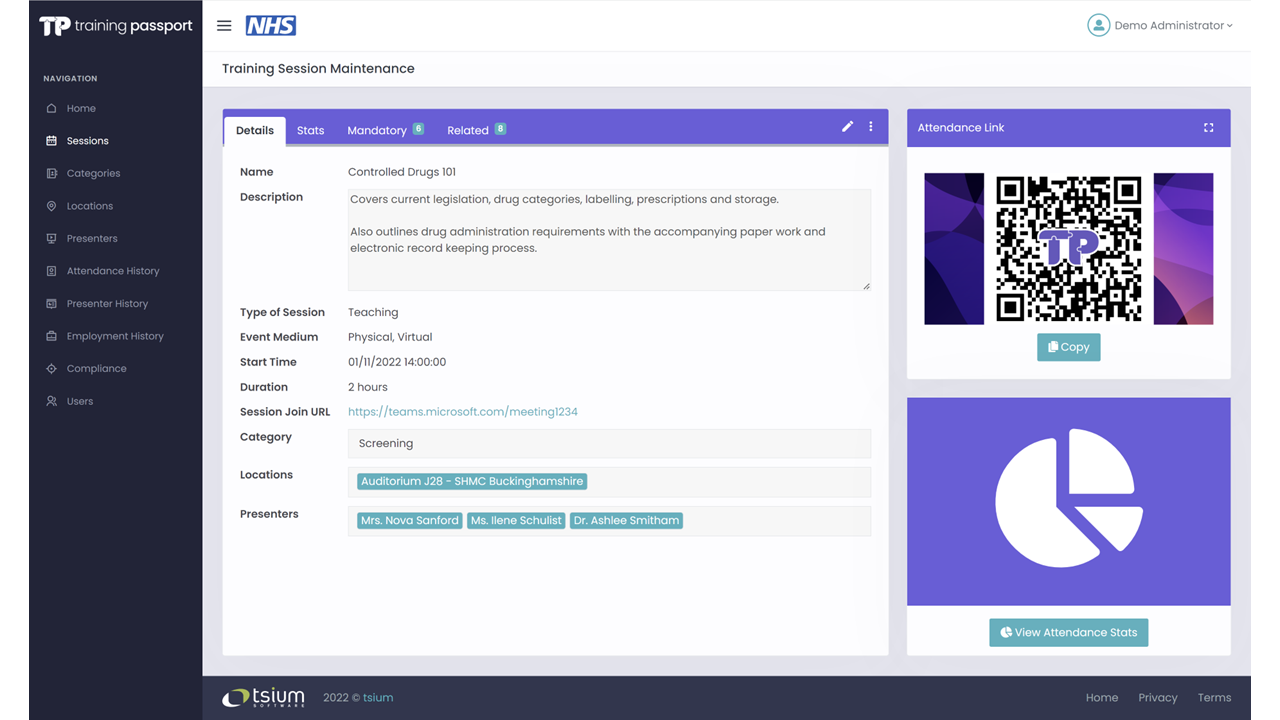1280x720 pixels.
Task: Click the Users icon in sidebar
Action: pyautogui.click(x=52, y=401)
